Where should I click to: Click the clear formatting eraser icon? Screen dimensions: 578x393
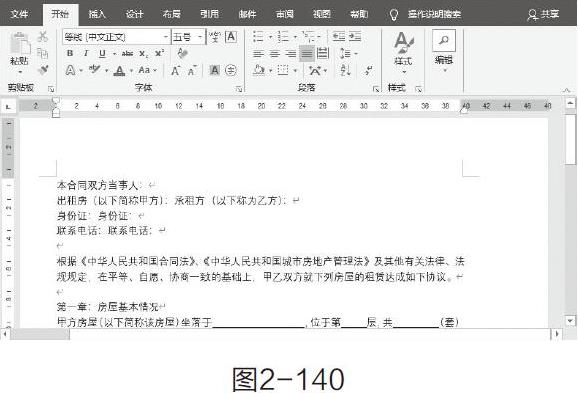(182, 53)
